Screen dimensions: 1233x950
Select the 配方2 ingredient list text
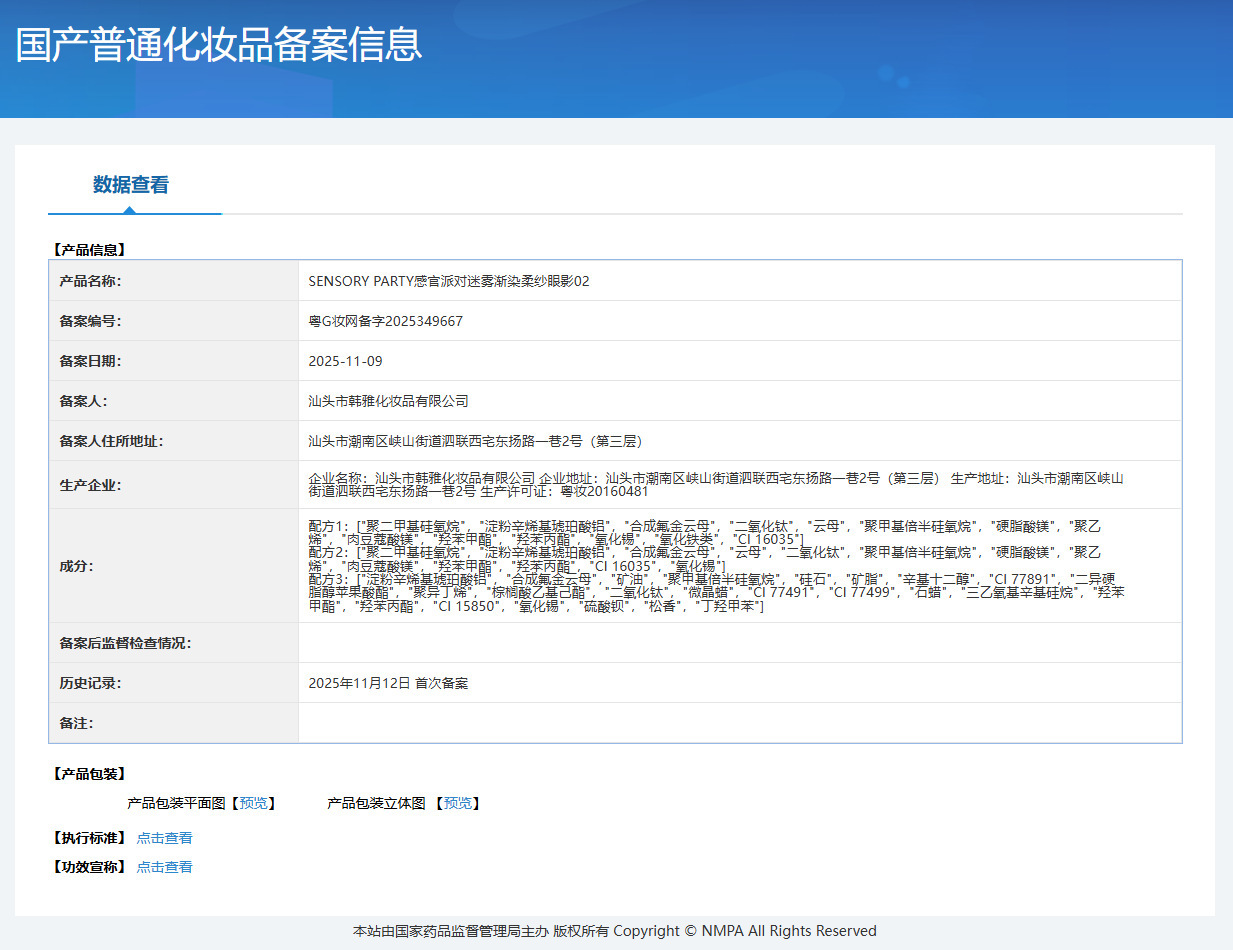(x=705, y=558)
